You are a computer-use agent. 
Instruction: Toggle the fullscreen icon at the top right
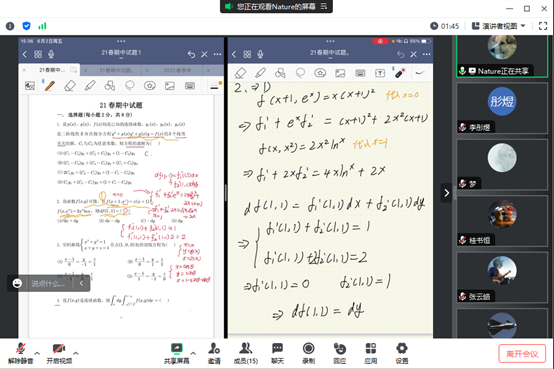[543, 26]
